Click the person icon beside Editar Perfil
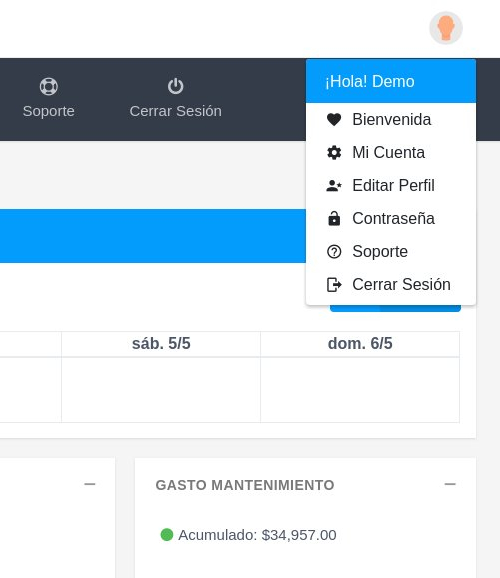Viewport: 500px width, 578px height. 334,185
